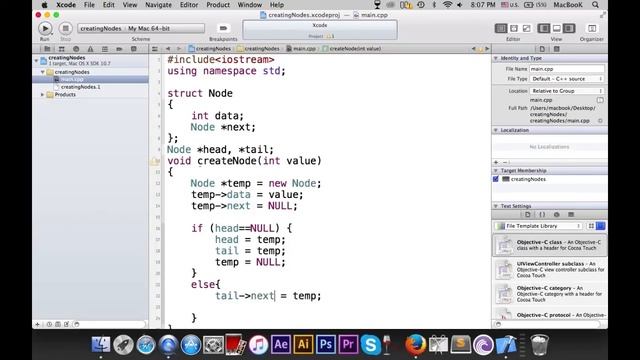This screenshot has width=640, height=360.
Task: Open the Window menu
Action: point(249,5)
